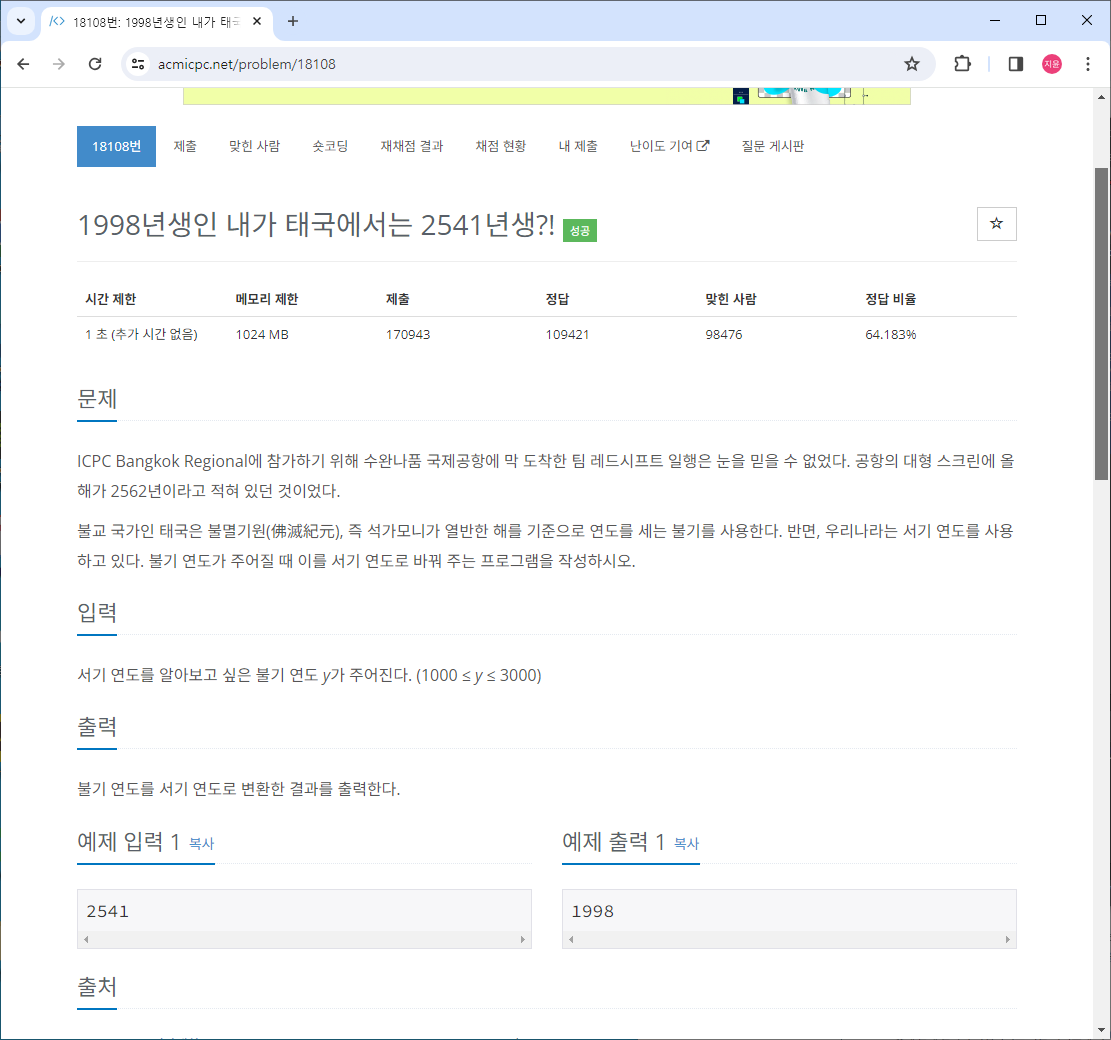
Task: Open the Chrome three-dot menu
Action: click(1088, 63)
